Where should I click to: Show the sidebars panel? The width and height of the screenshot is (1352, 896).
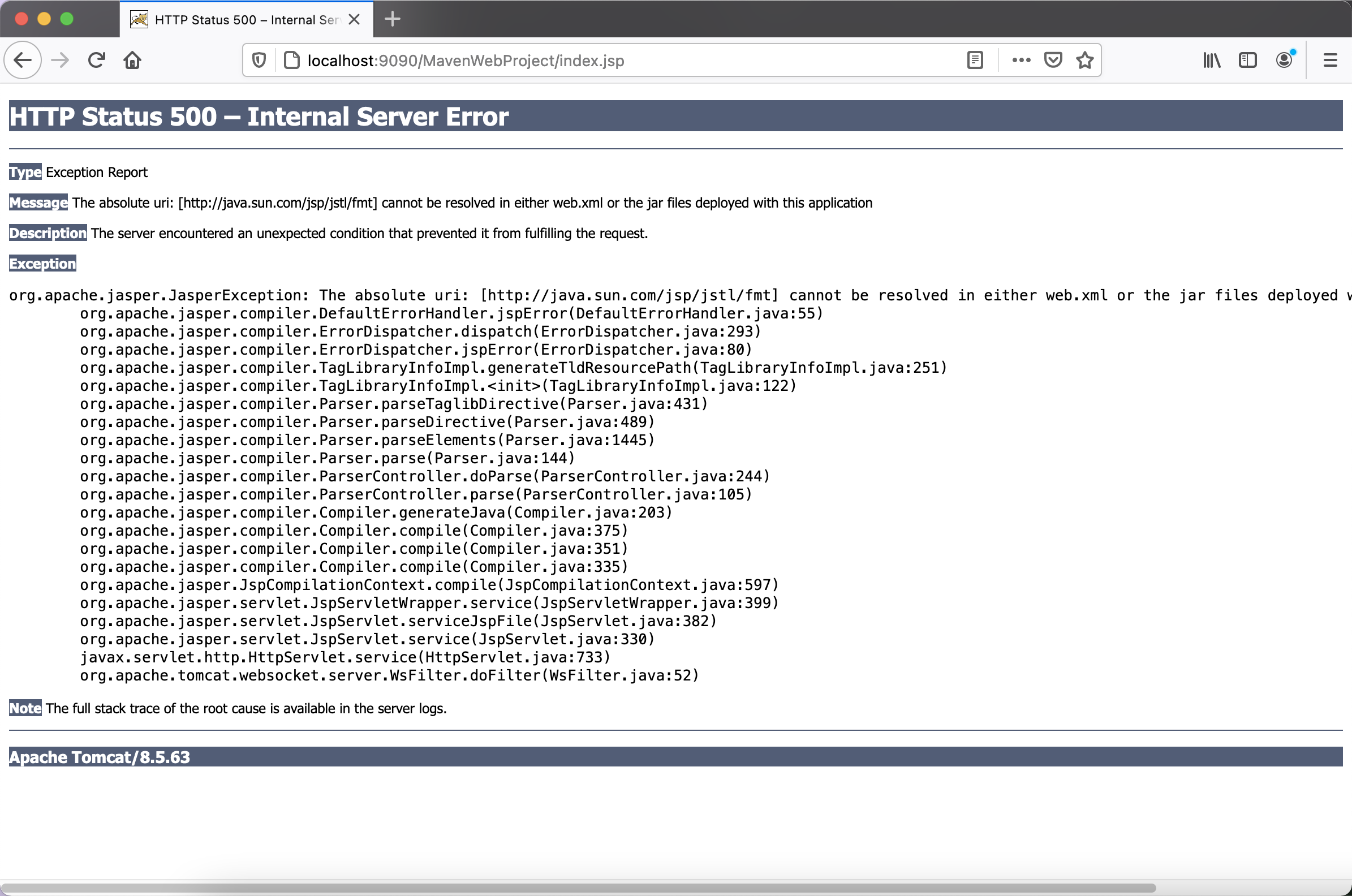(1247, 60)
